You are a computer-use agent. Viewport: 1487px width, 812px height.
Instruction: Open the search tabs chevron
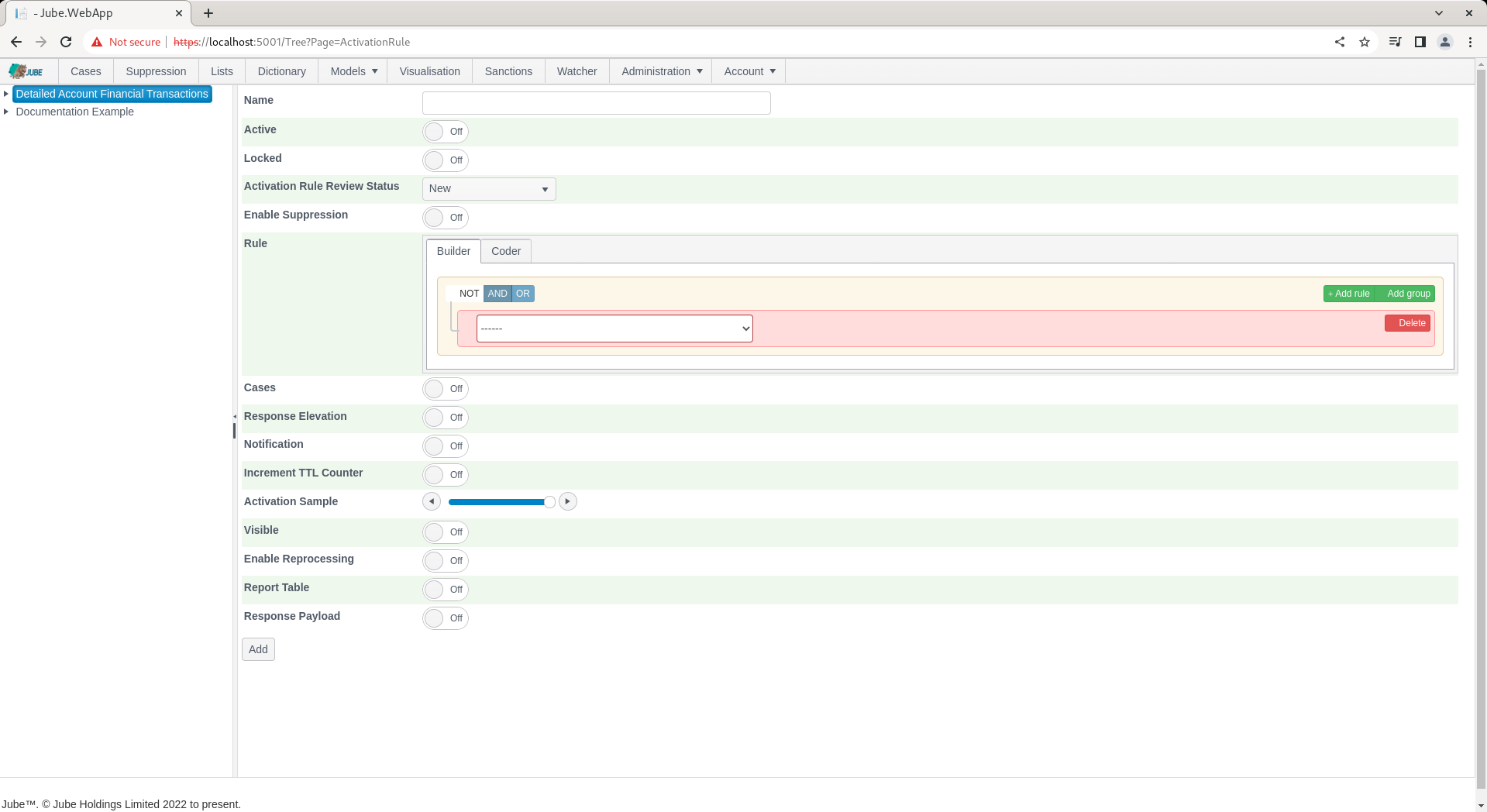[1439, 13]
